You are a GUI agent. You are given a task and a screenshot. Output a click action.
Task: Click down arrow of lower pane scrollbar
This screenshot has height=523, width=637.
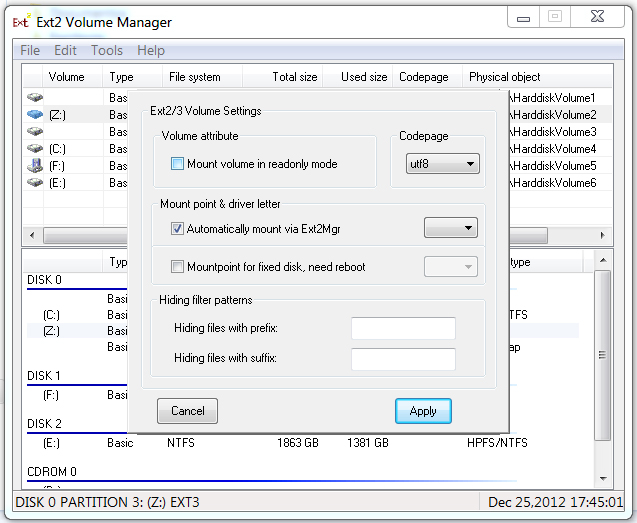coord(603,479)
